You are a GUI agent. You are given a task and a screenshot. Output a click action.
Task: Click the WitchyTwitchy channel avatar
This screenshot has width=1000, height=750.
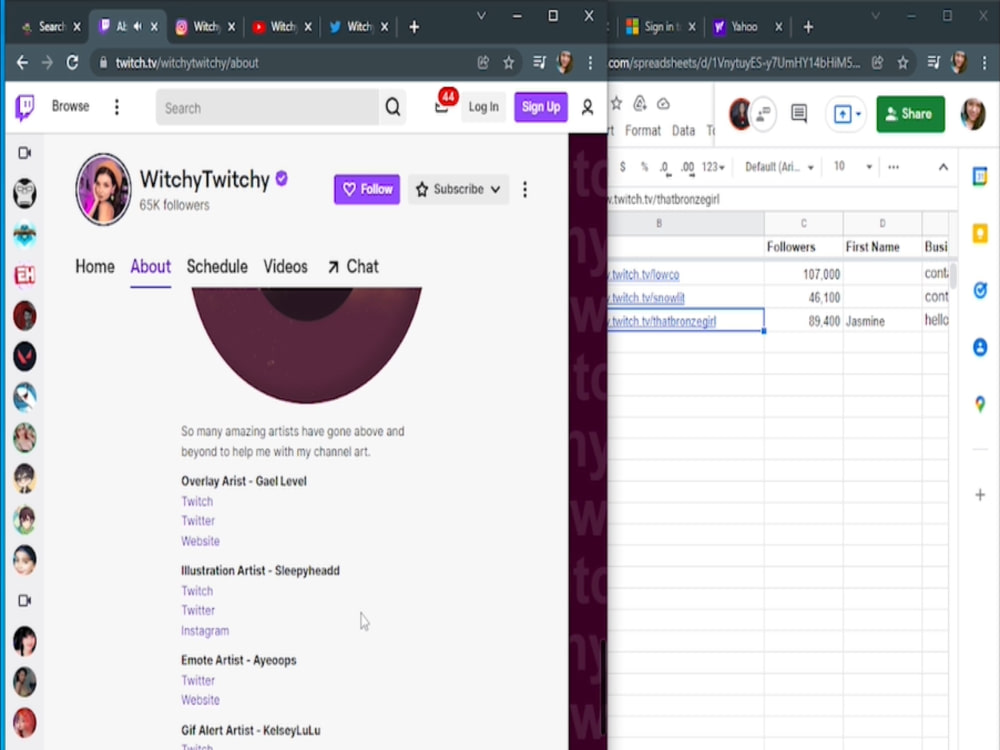pyautogui.click(x=103, y=189)
